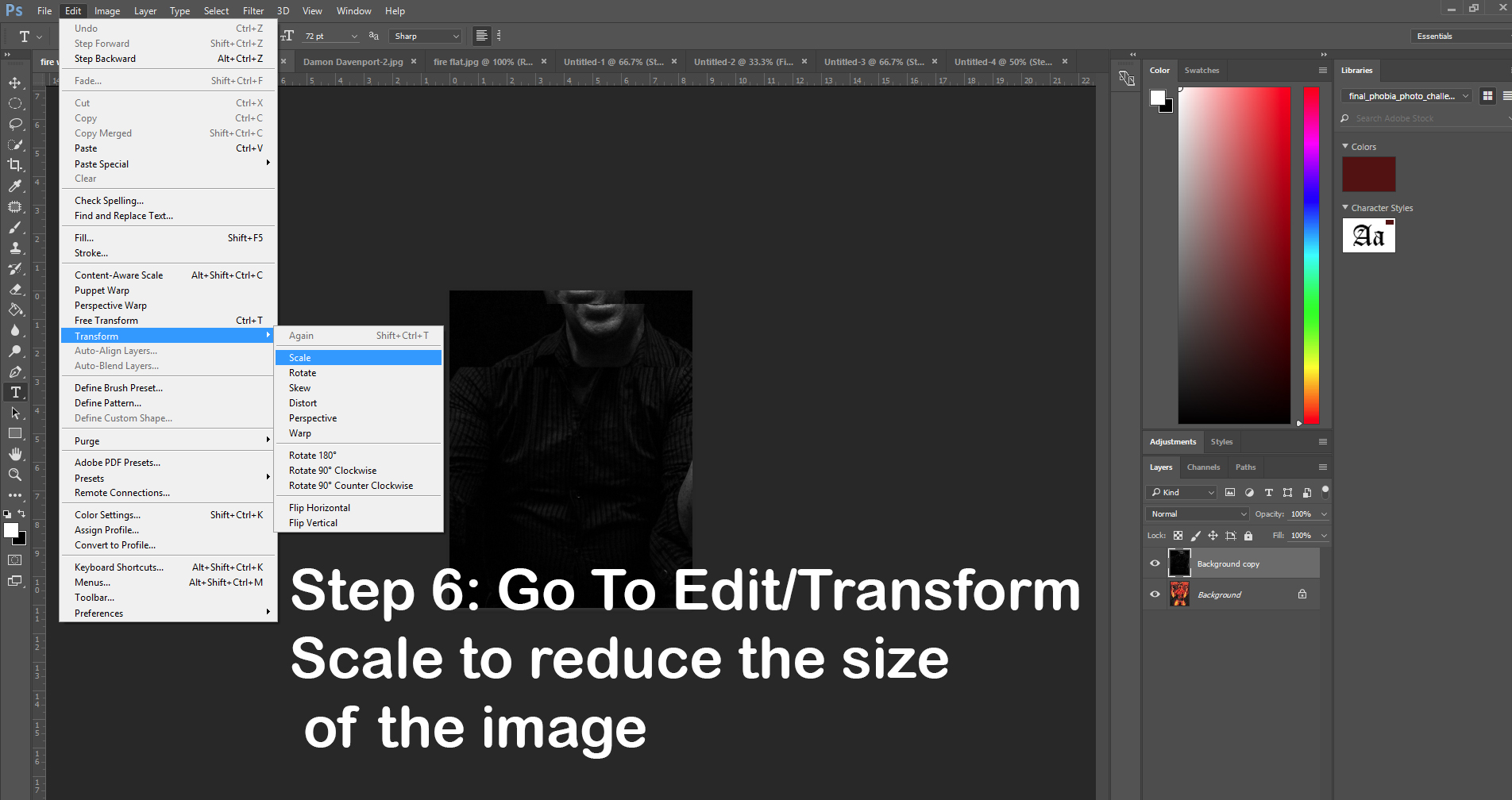Select the Lasso tool
The width and height of the screenshot is (1512, 800).
pos(15,124)
